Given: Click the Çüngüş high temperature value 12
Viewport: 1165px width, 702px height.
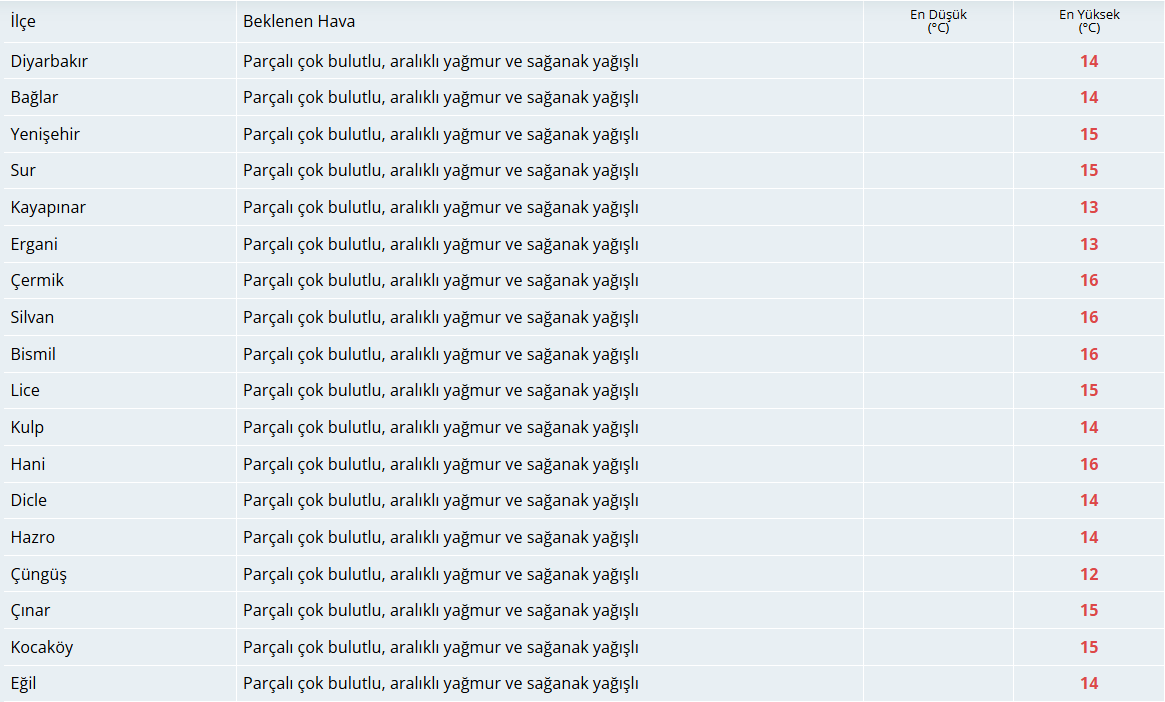Looking at the screenshot, I should [1089, 574].
